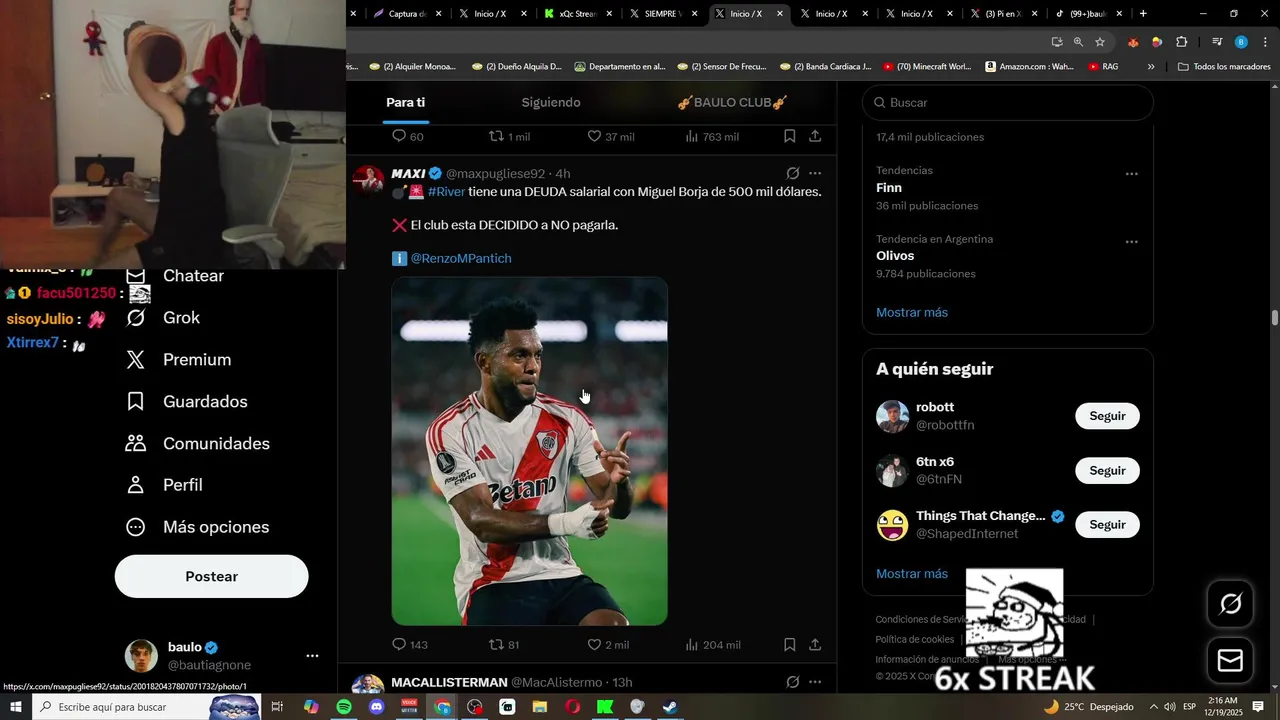1280x720 pixels.
Task: Open Premium in the X sidebar
Action: click(x=178, y=360)
